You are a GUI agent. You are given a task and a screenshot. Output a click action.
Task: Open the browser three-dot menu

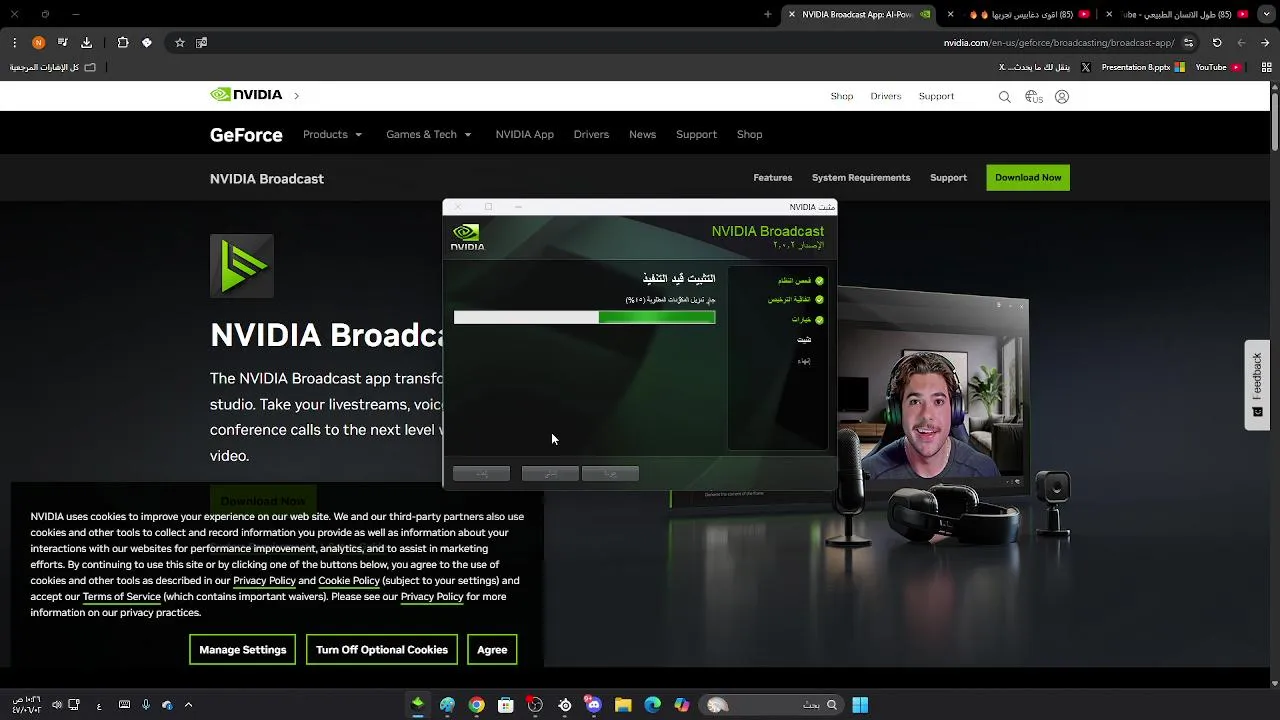(14, 43)
